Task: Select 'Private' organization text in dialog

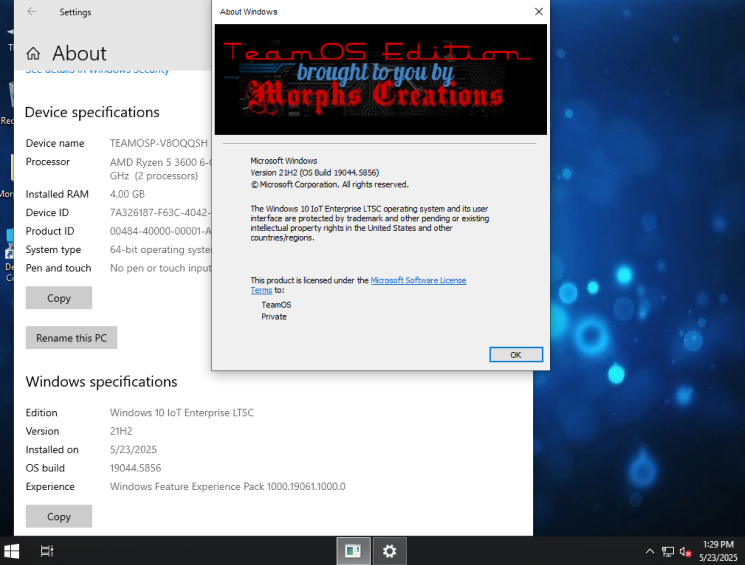Action: click(x=274, y=316)
